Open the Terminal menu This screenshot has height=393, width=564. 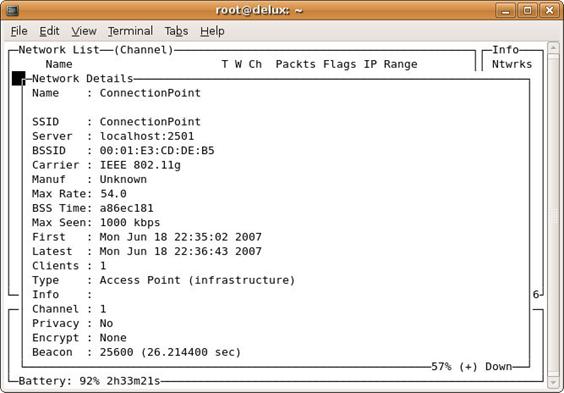(131, 31)
